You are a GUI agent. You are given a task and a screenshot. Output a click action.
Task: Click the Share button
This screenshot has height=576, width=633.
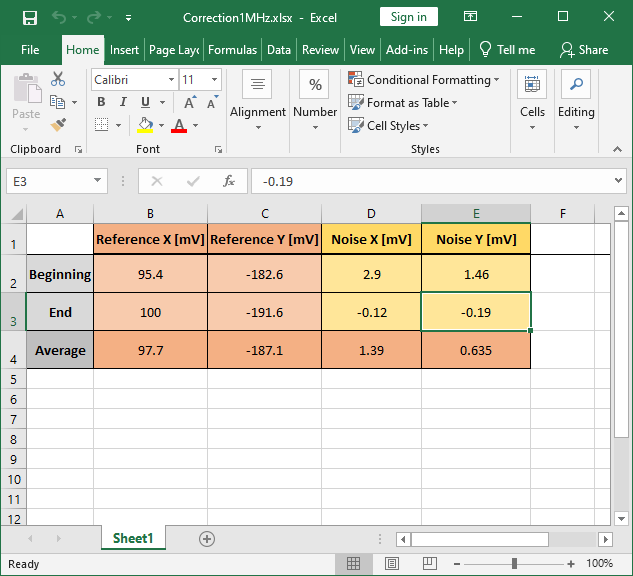pyautogui.click(x=584, y=49)
